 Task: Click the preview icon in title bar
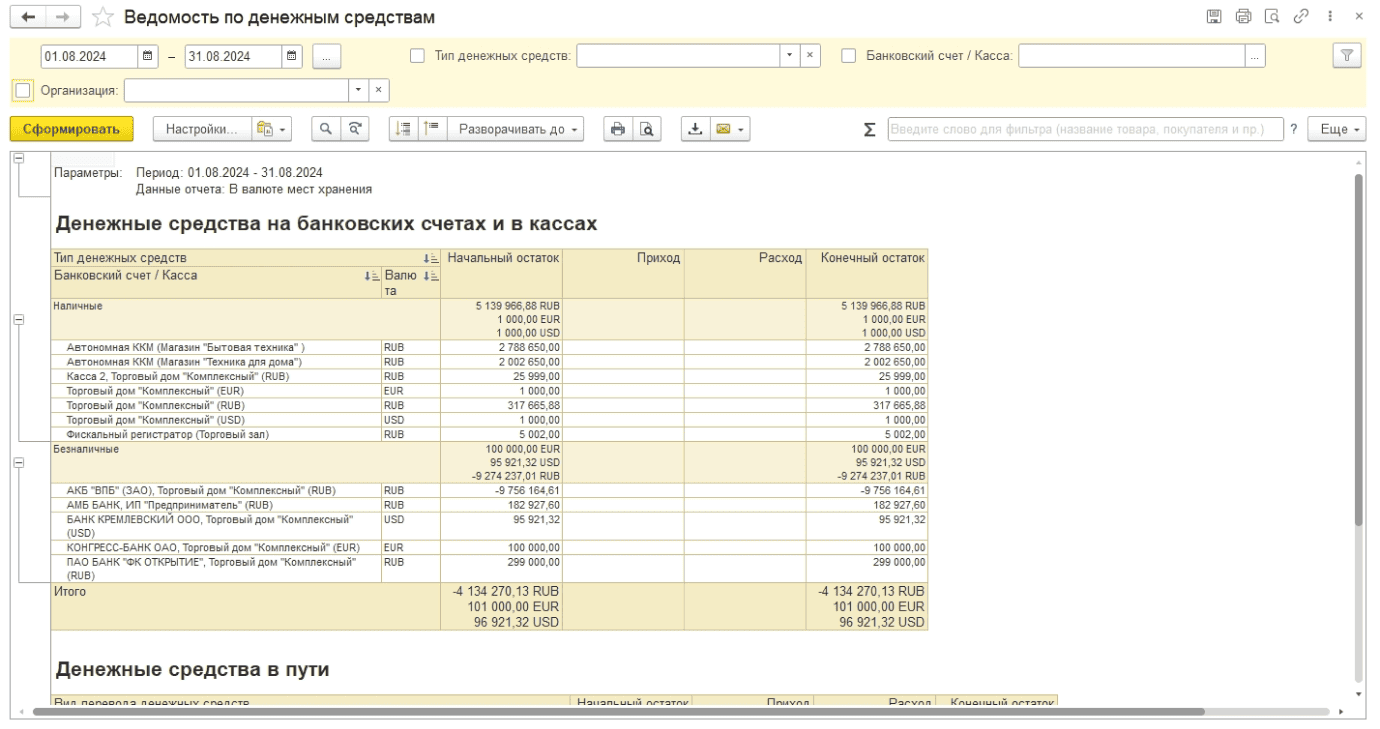(1272, 17)
